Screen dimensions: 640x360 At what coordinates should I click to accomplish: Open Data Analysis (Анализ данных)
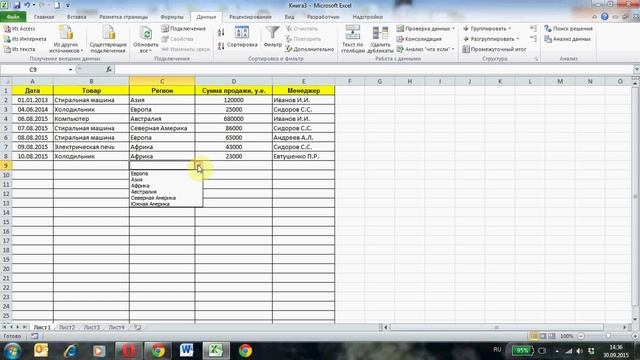(567, 39)
